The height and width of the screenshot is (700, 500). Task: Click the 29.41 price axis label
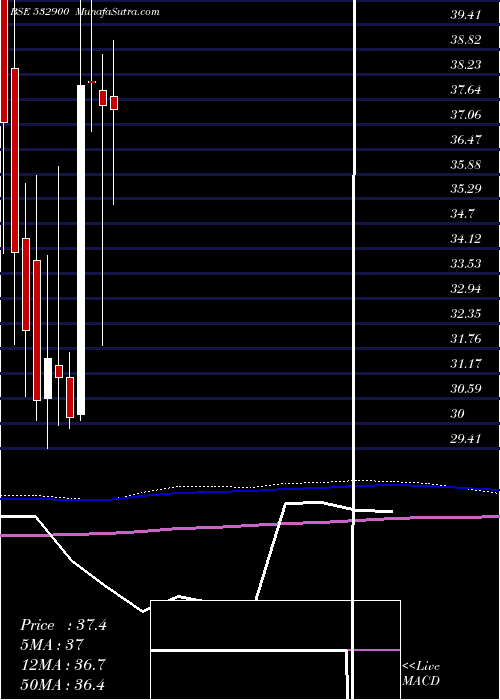pos(465,439)
